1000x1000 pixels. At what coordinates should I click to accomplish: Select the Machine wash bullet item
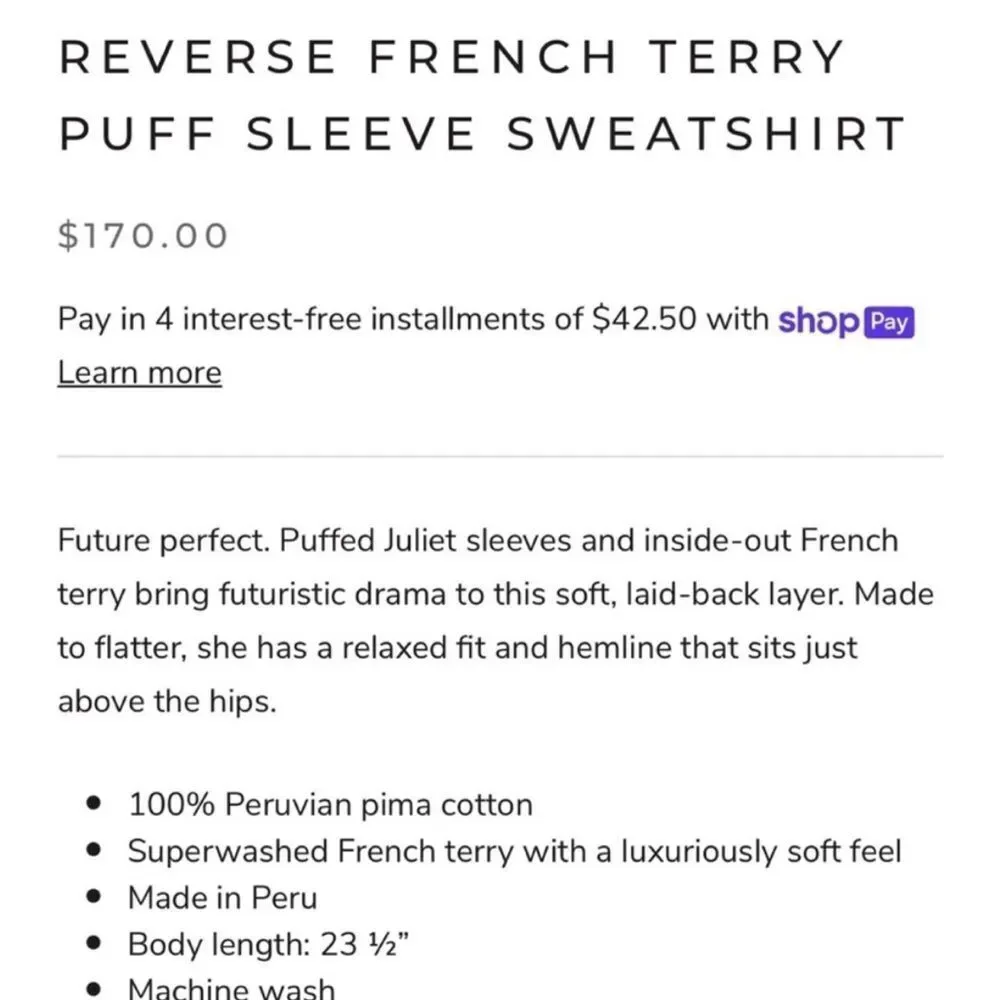point(230,987)
